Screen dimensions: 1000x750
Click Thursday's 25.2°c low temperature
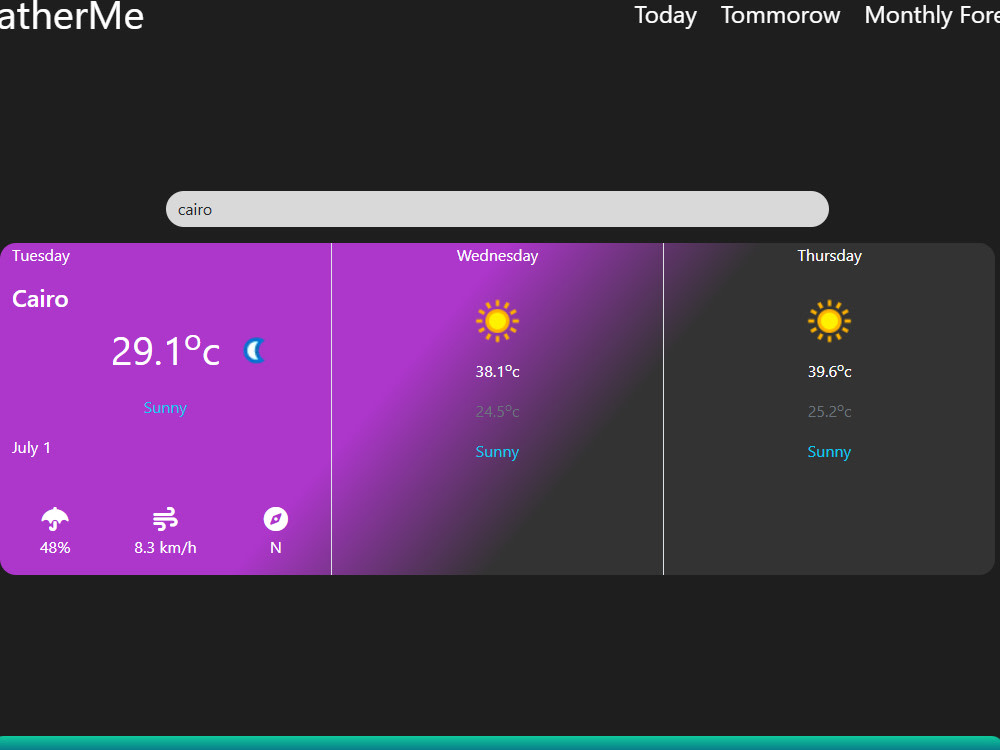click(829, 412)
